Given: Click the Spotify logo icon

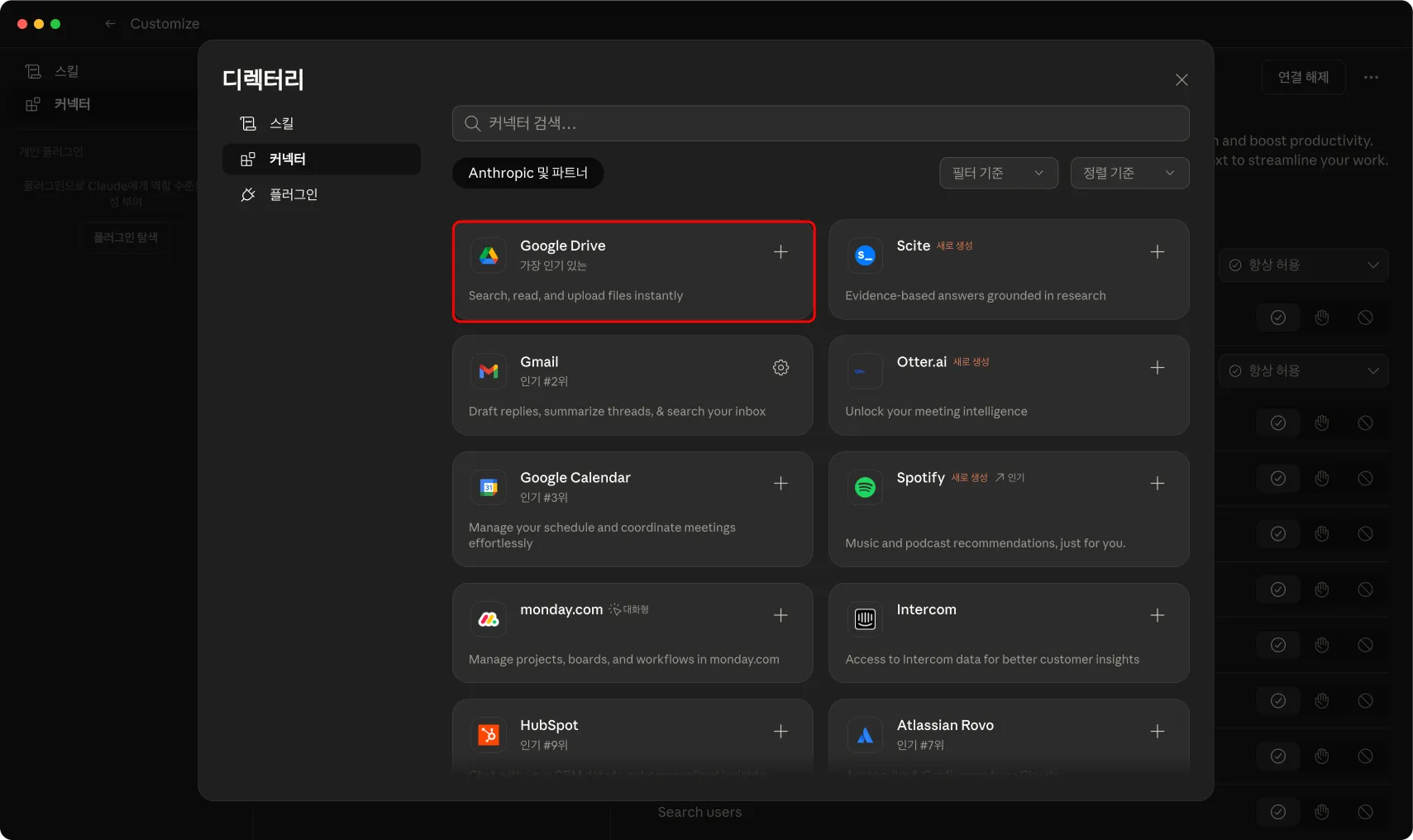Looking at the screenshot, I should (865, 487).
